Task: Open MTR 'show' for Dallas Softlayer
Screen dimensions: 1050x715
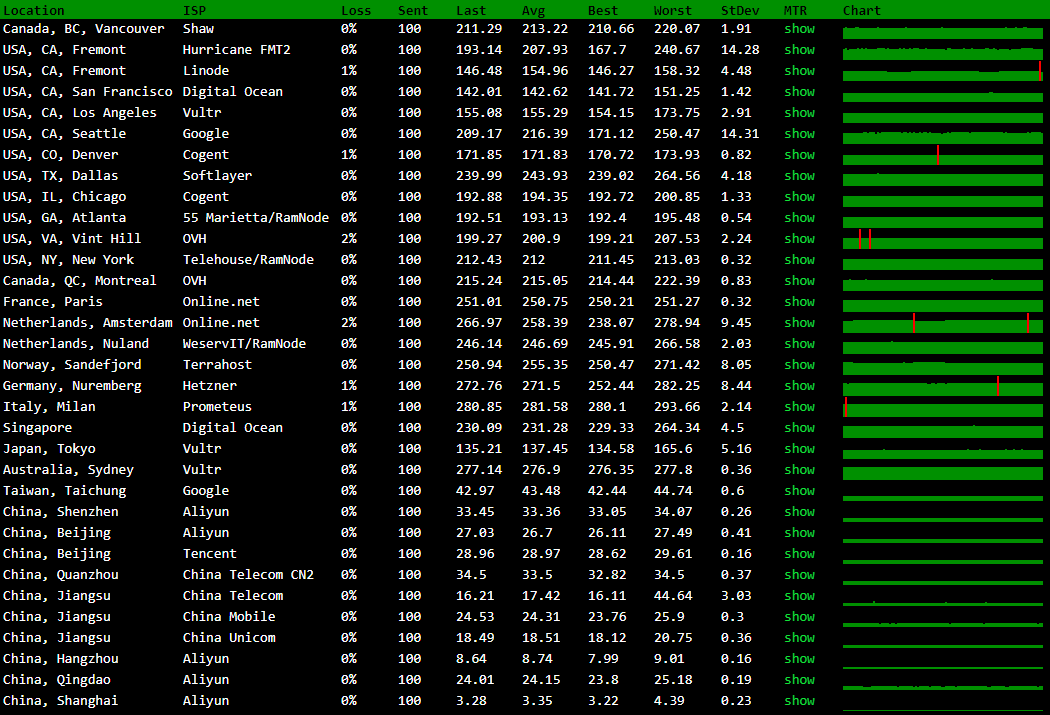Action: 800,175
